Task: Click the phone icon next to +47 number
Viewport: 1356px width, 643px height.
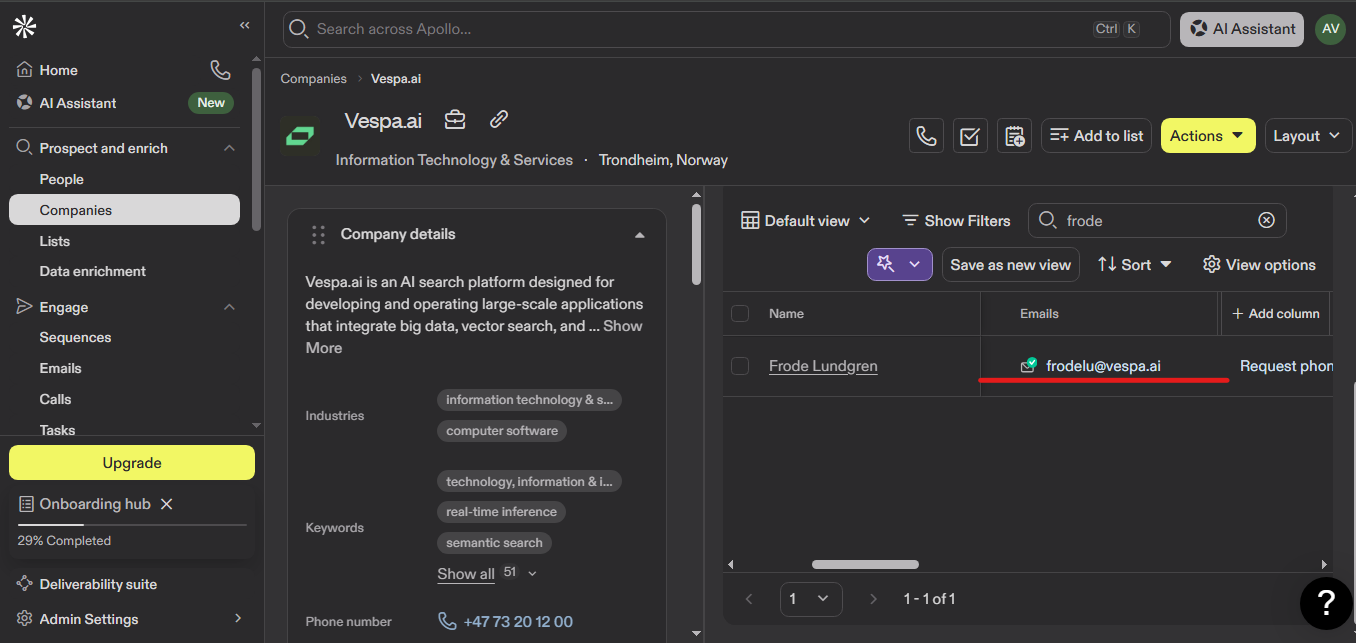Action: click(x=447, y=621)
